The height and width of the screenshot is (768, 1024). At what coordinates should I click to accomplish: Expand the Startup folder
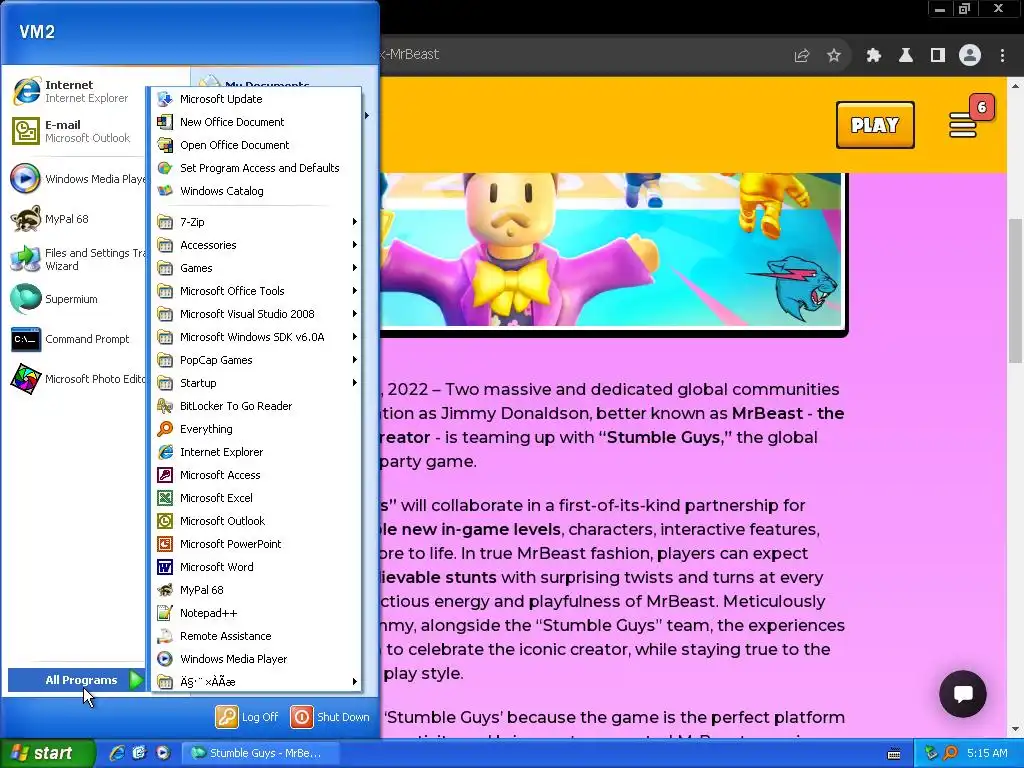coord(256,383)
